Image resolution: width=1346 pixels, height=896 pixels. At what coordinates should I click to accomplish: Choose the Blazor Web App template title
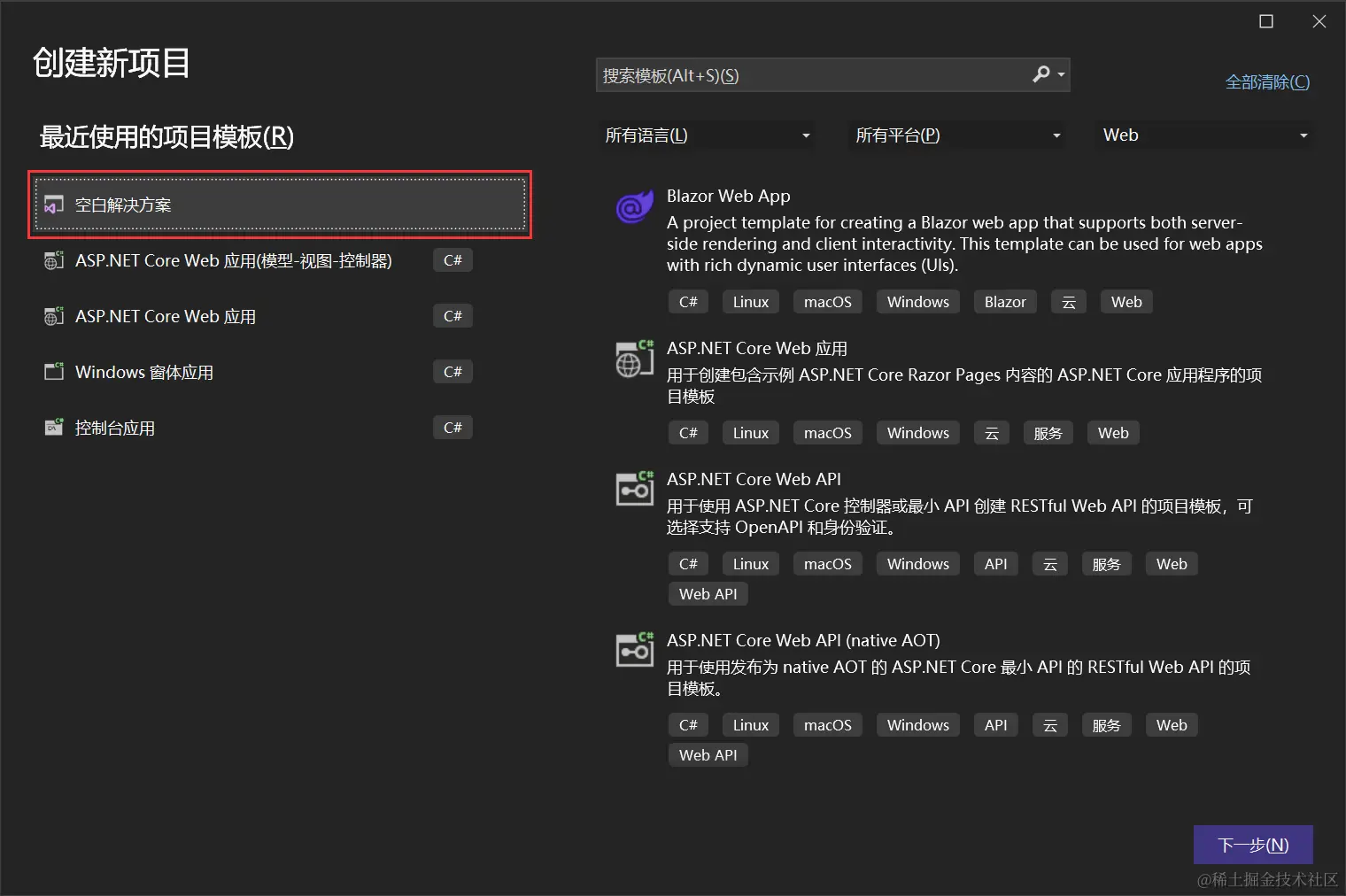728,196
